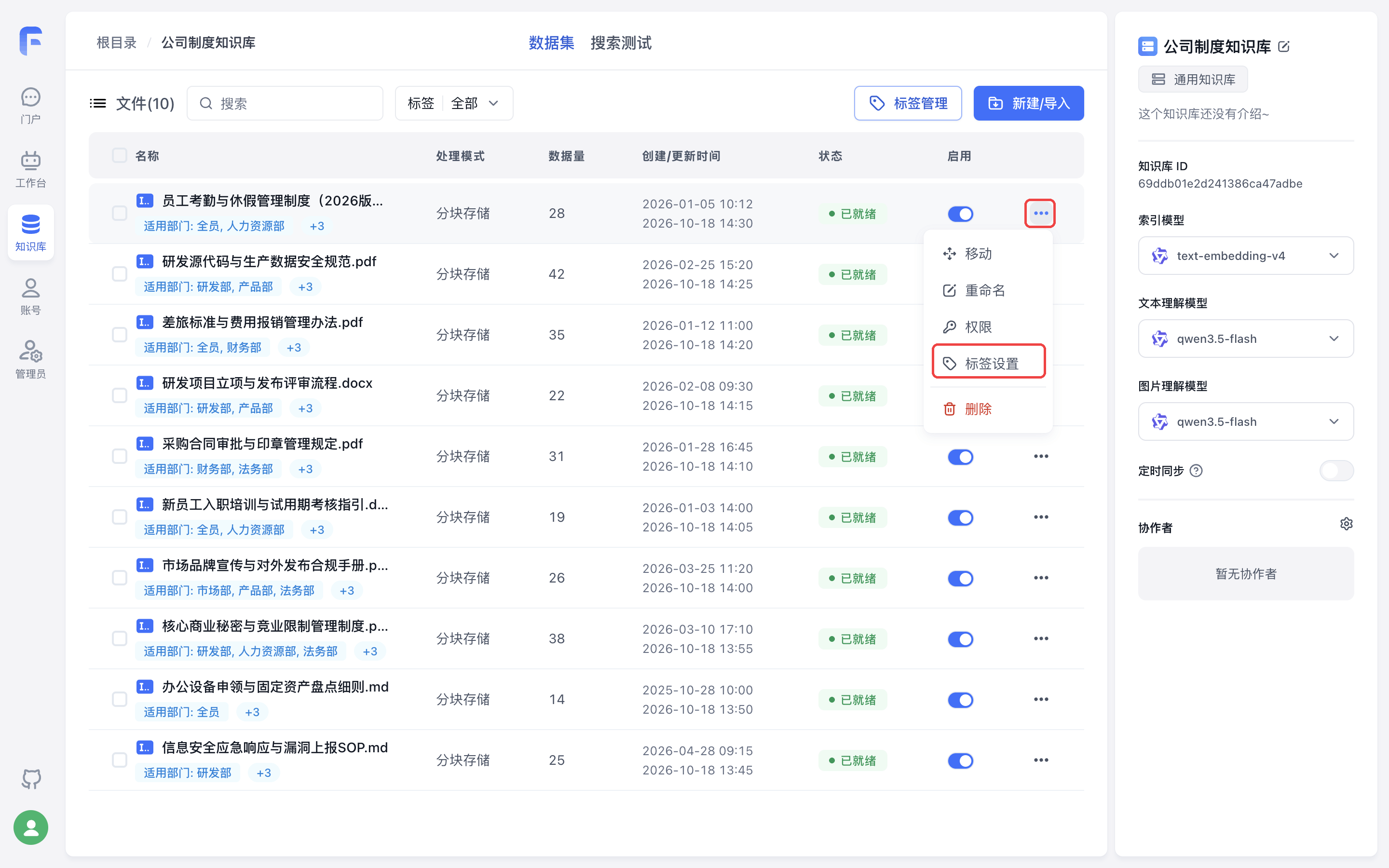
Task: Open more options for 新员工入职培训 row
Action: coord(1041,517)
